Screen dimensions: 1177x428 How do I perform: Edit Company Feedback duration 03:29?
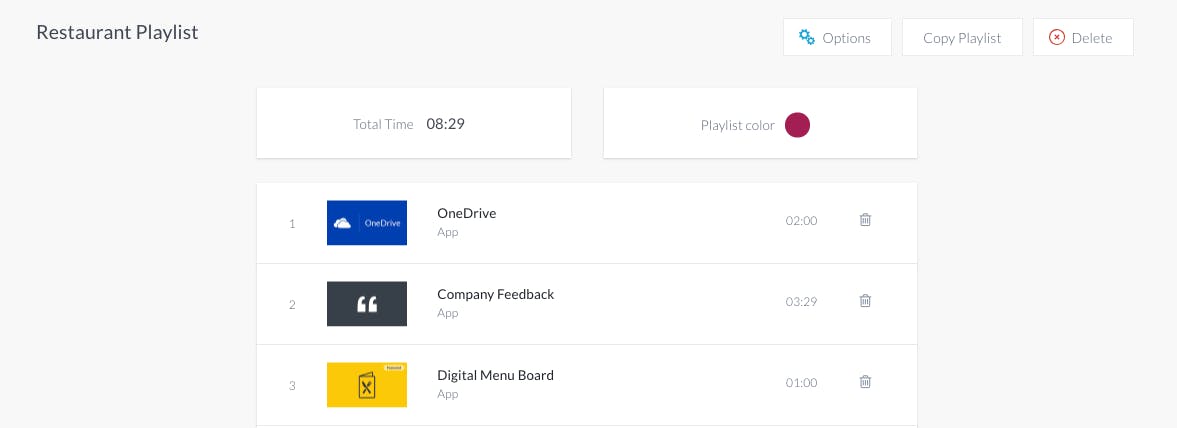[x=801, y=302]
